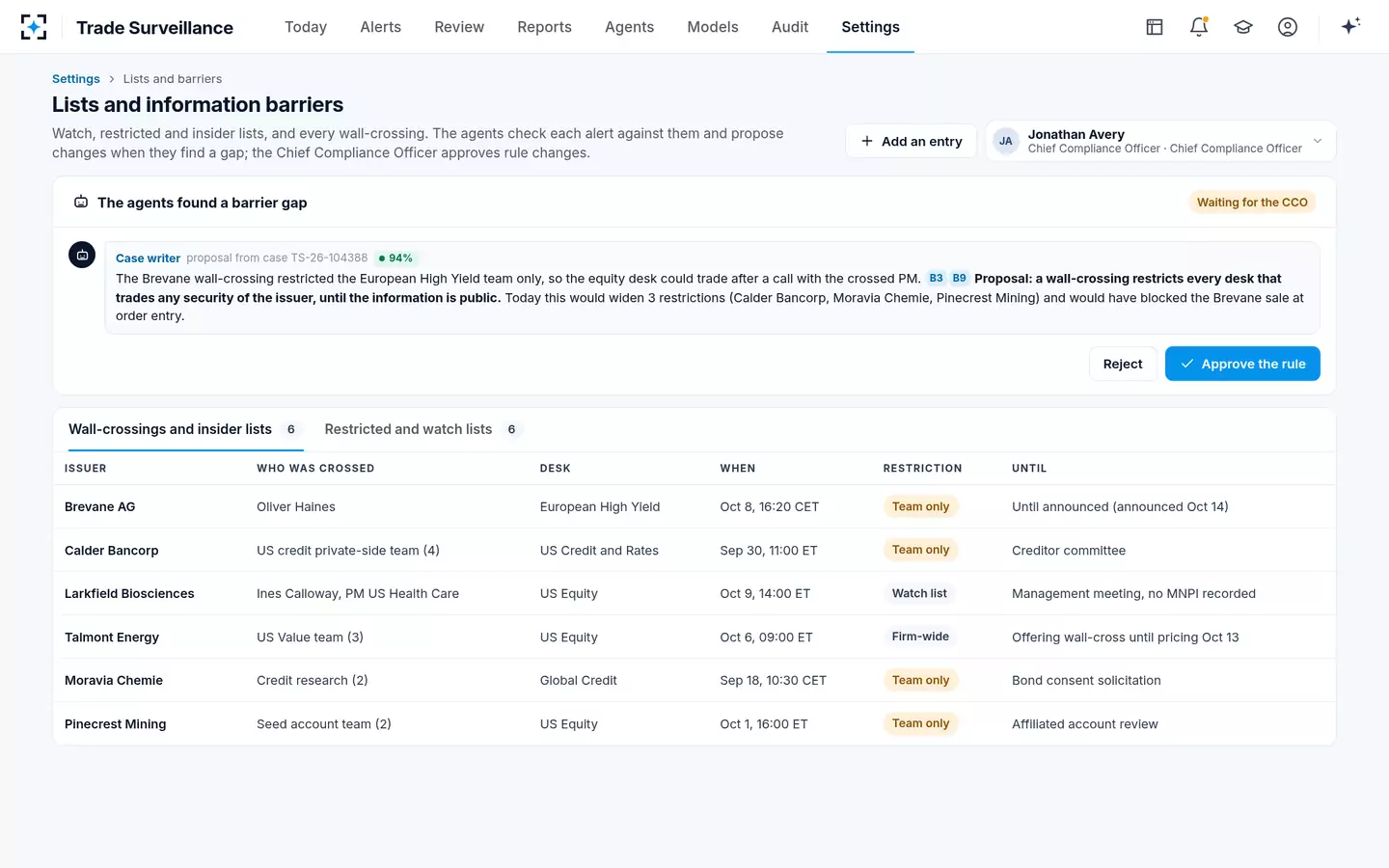The image size is (1389, 868).
Task: Open the Models section
Action: (713, 27)
